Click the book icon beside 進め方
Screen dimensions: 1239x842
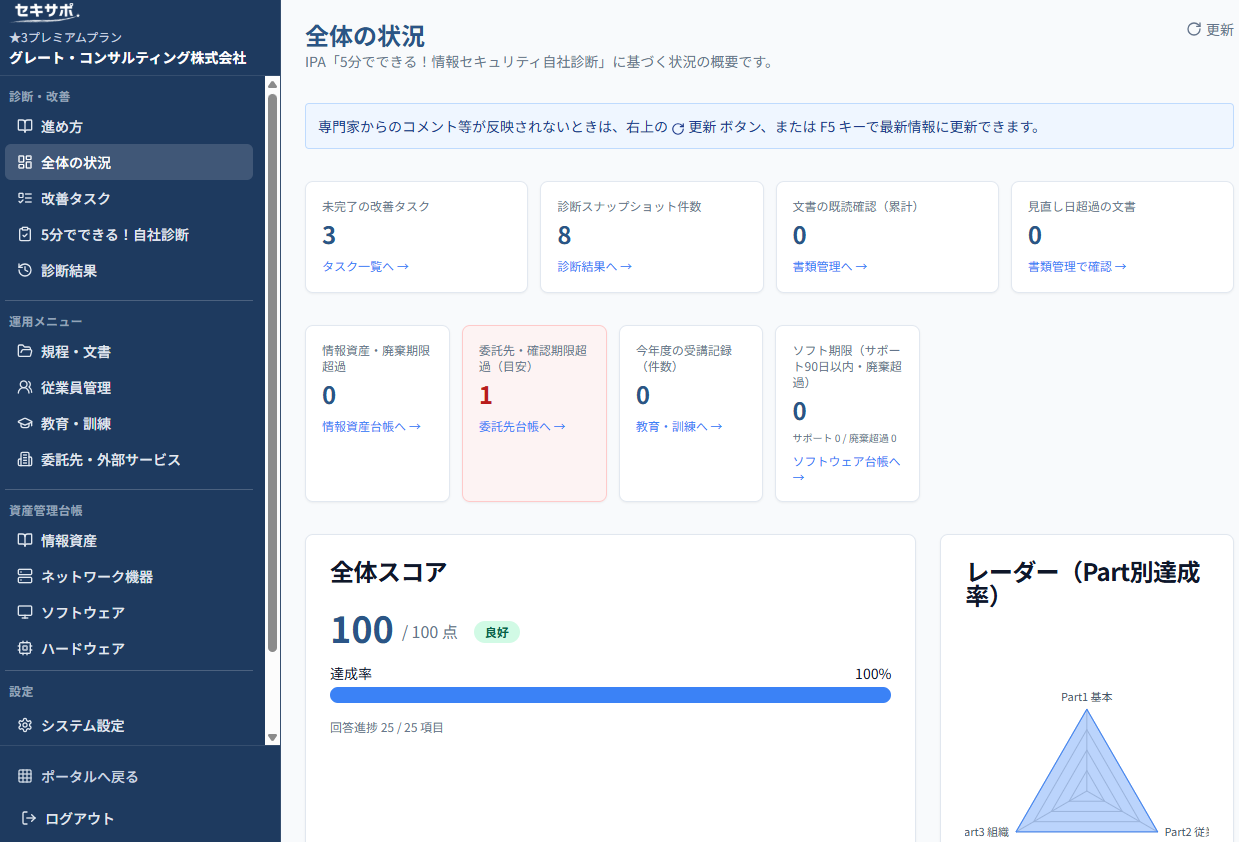click(25, 127)
